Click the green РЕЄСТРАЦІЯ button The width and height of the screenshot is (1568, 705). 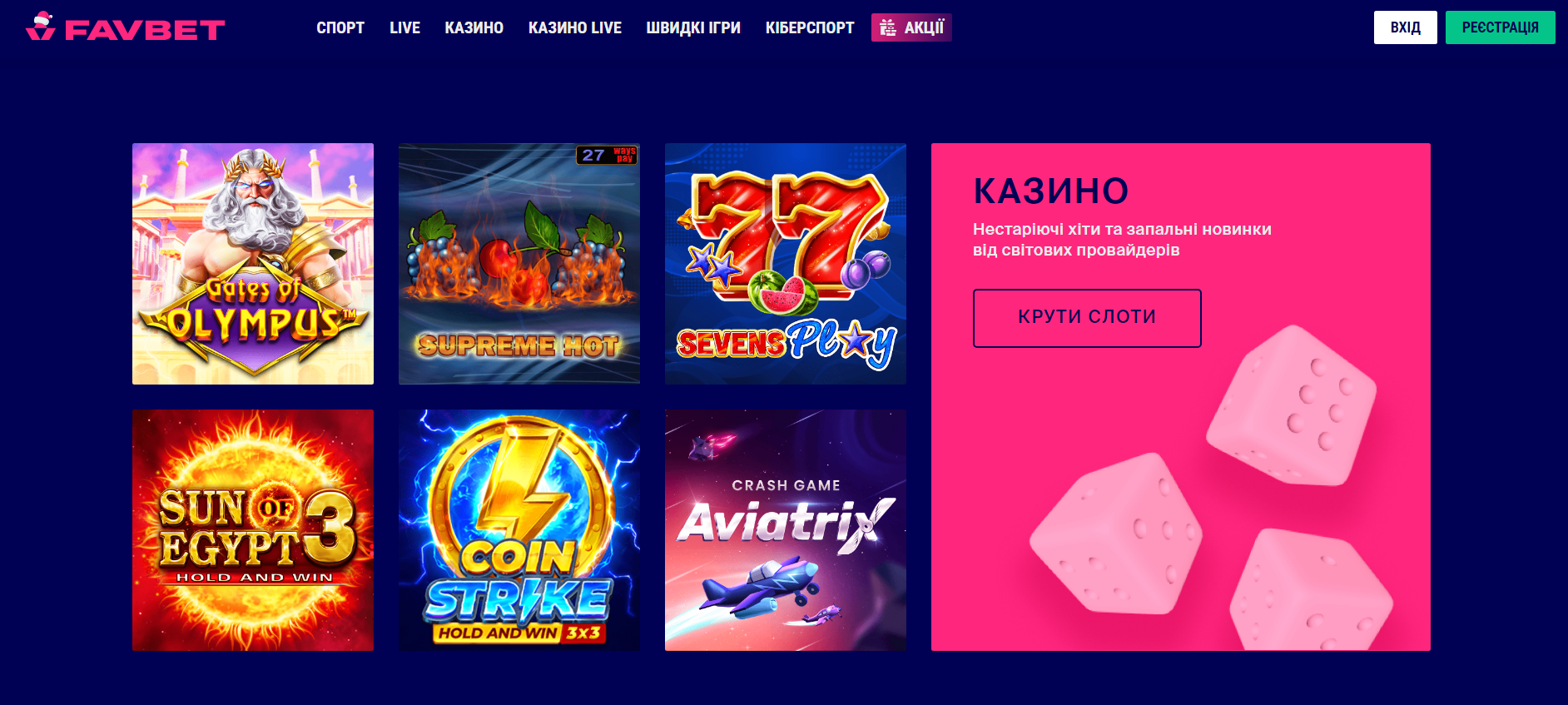(x=1501, y=27)
